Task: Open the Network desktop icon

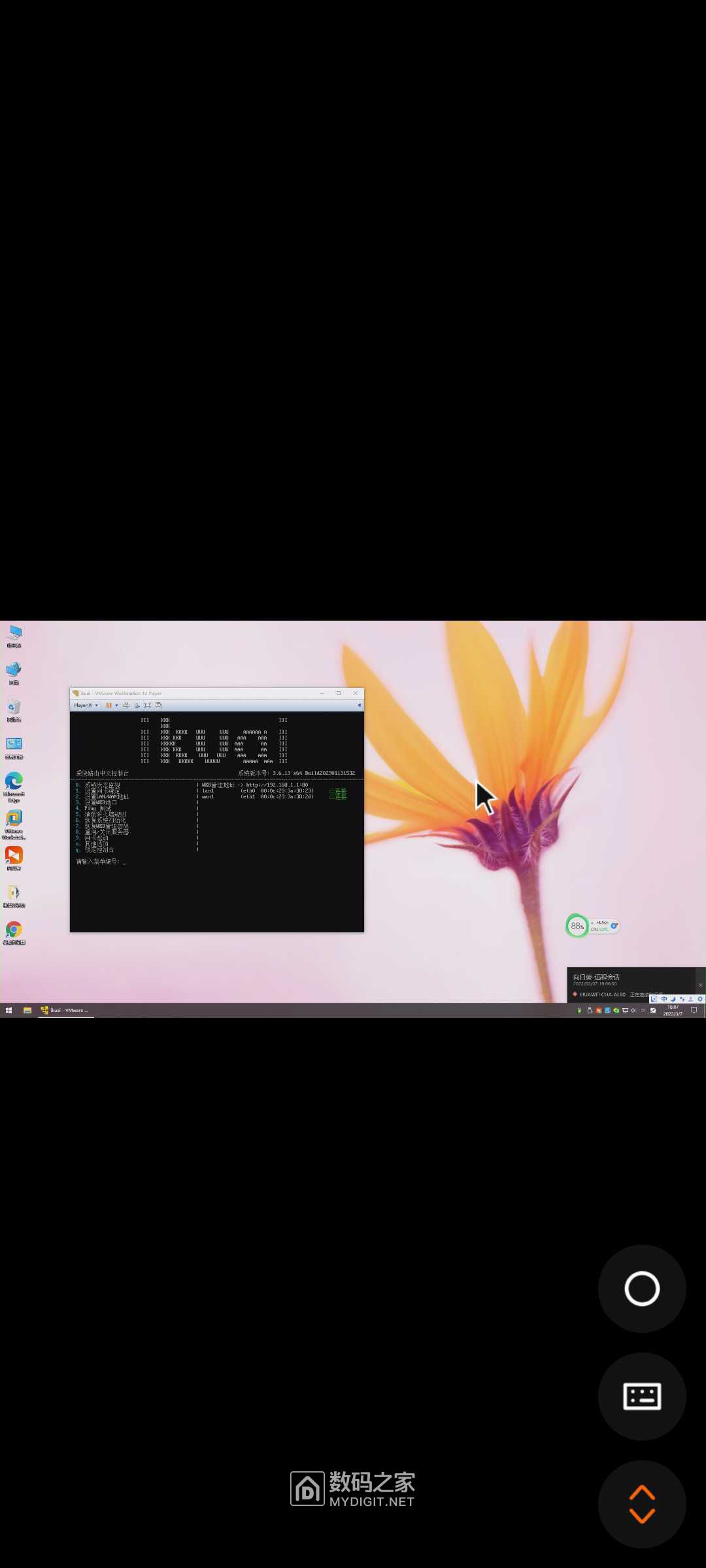Action: point(14,673)
